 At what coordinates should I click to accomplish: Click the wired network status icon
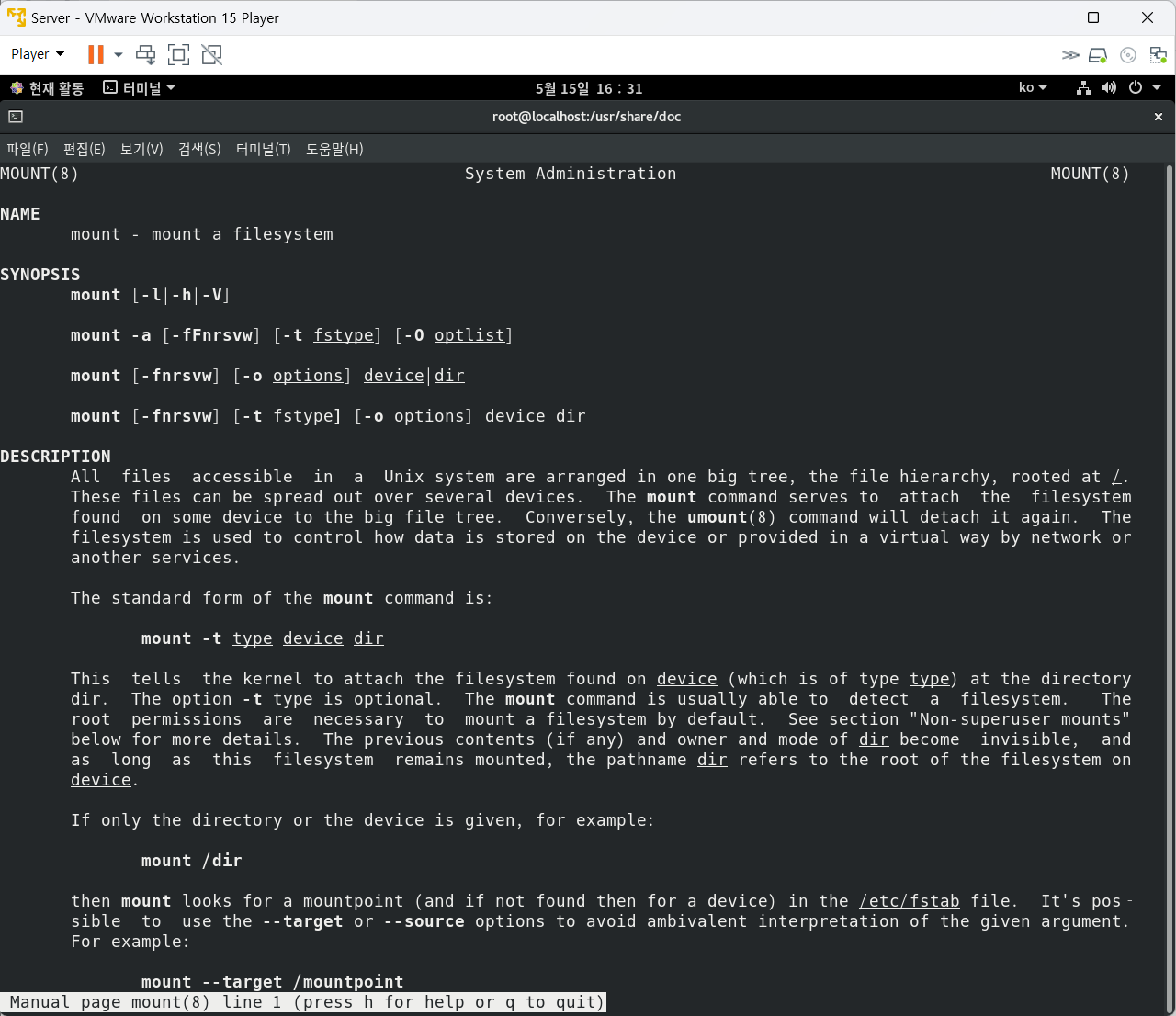coord(1084,88)
